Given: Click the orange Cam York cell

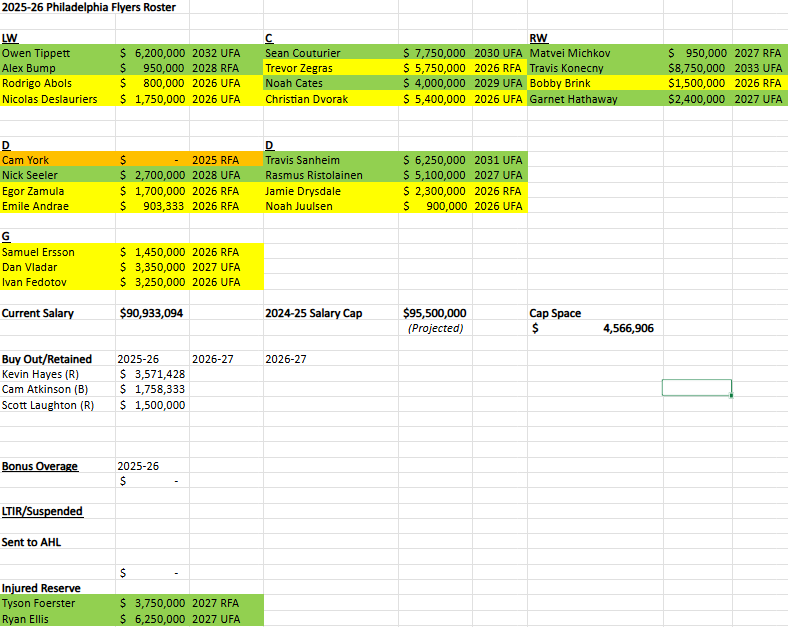Looking at the screenshot, I should 58,160.
